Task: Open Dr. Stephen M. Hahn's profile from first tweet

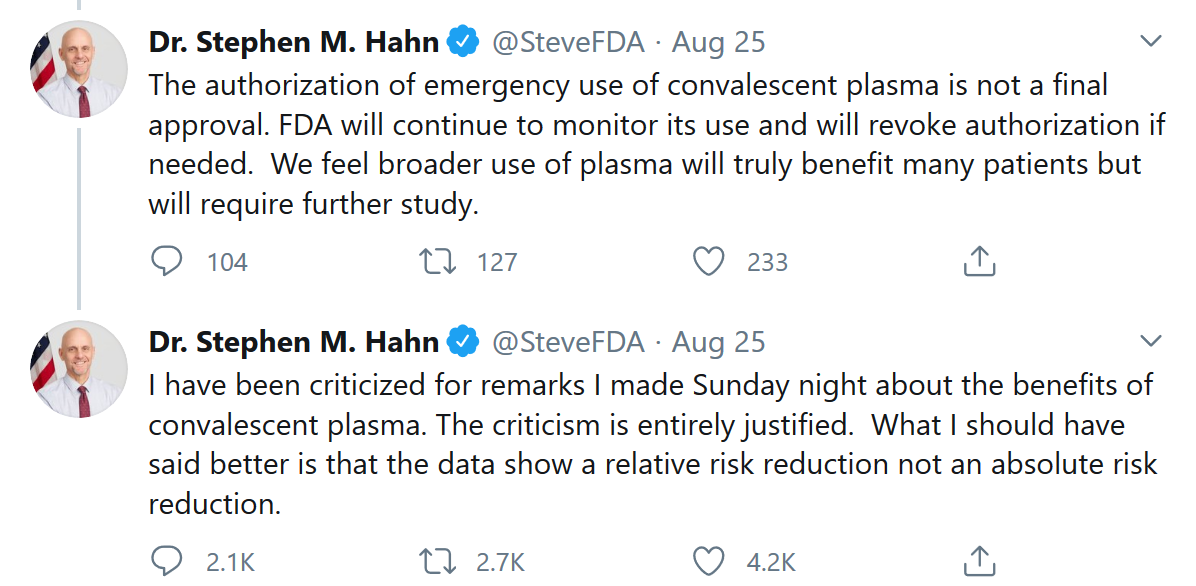Action: [294, 42]
